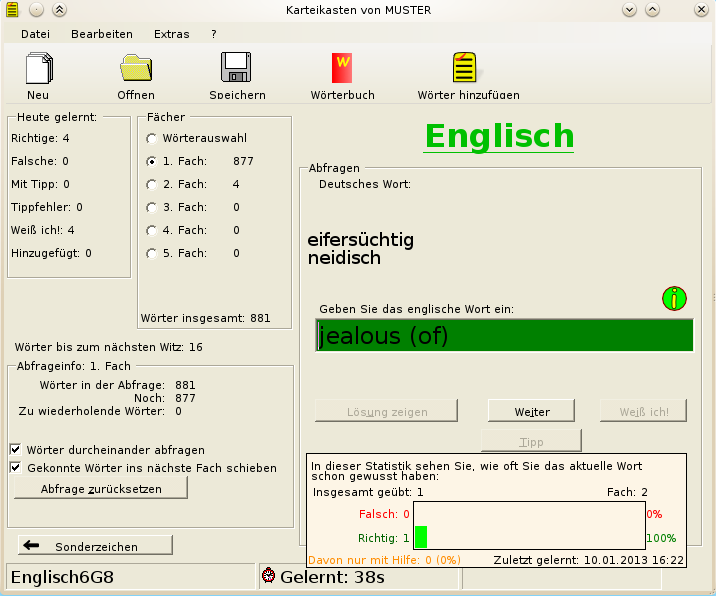Image resolution: width=716 pixels, height=596 pixels.
Task: Click the Hinzugefügt: 0 statistic
Action: tap(51, 253)
